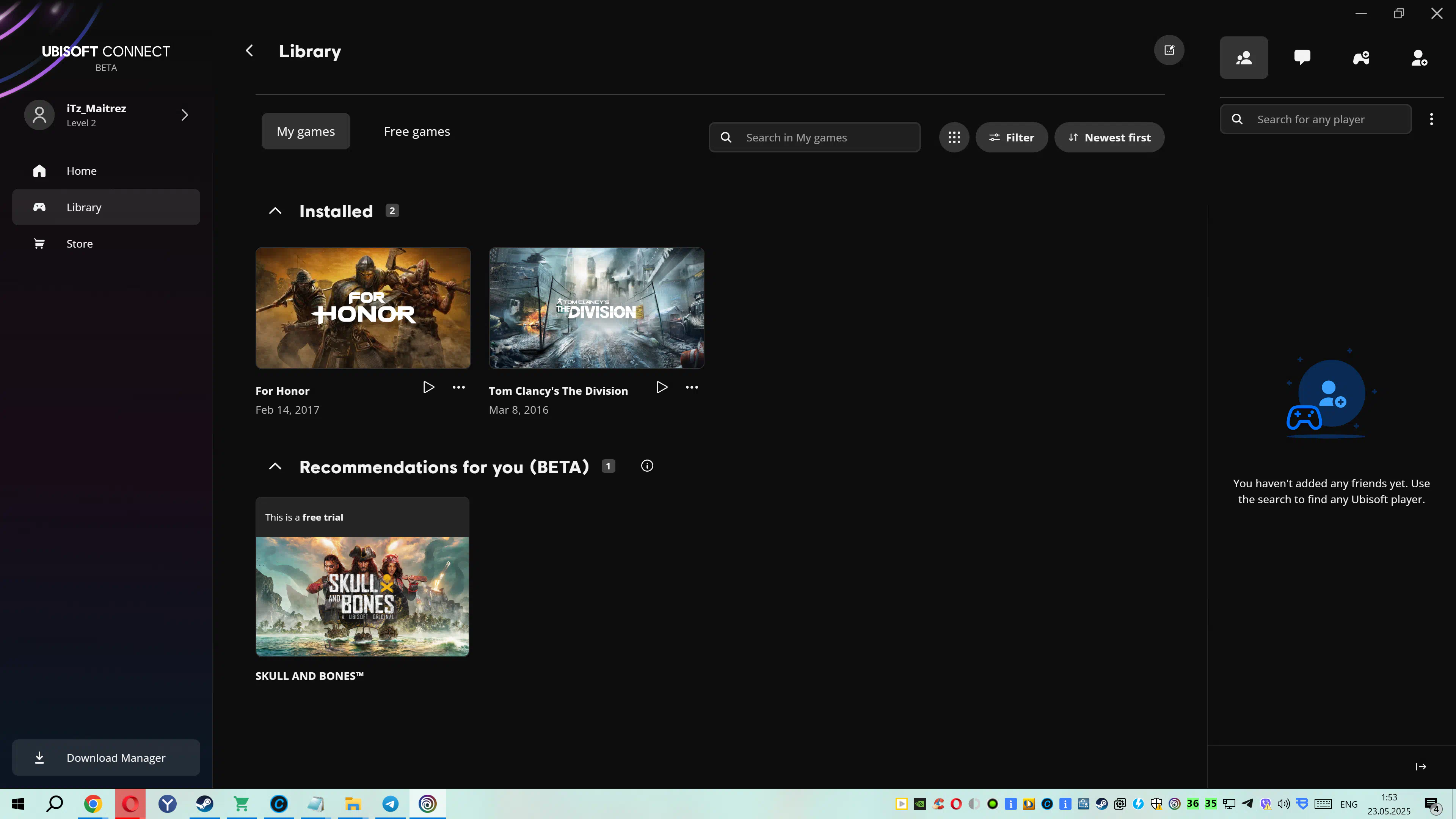
Task: Open the feedback note icon near Library title
Action: click(x=1169, y=50)
